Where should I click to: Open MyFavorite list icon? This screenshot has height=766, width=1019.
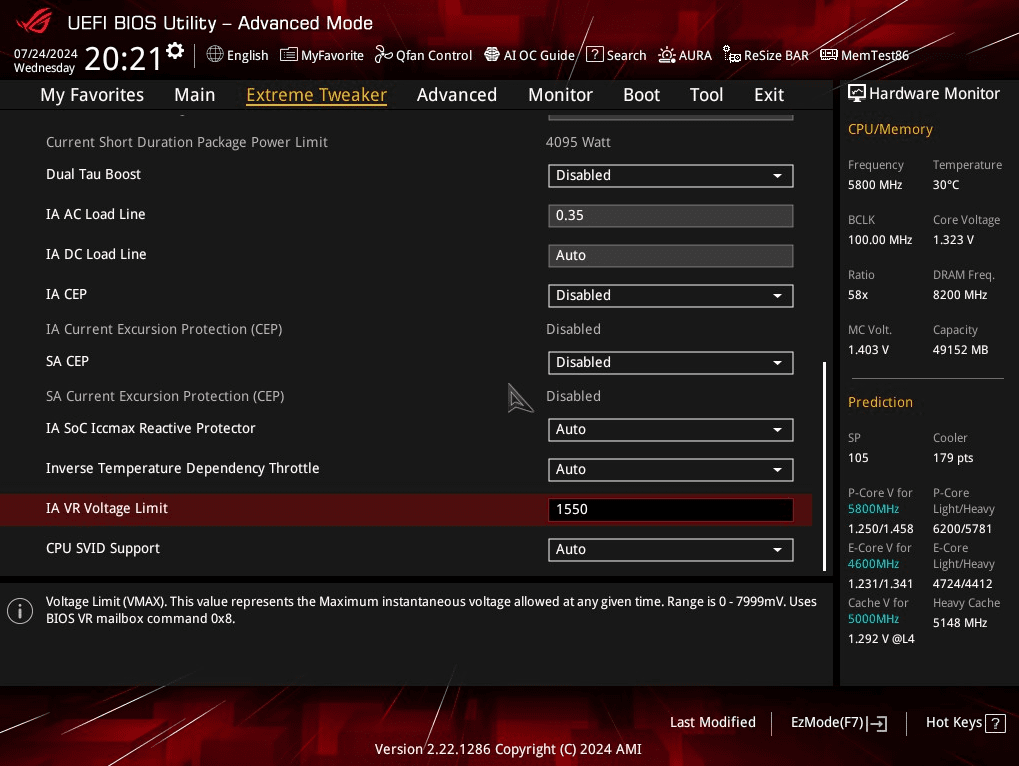coord(289,55)
